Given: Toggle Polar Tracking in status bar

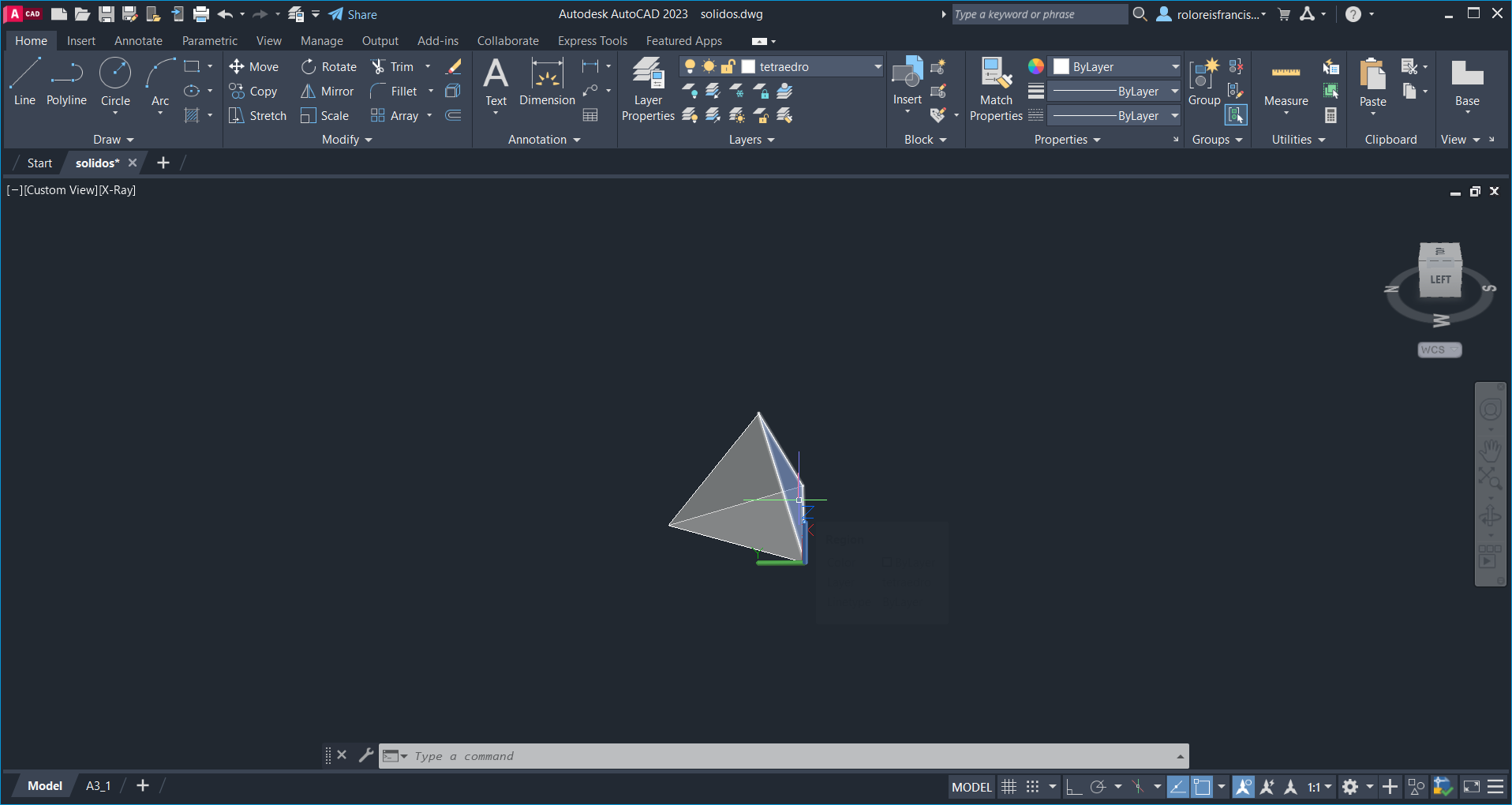Looking at the screenshot, I should pos(1098,787).
